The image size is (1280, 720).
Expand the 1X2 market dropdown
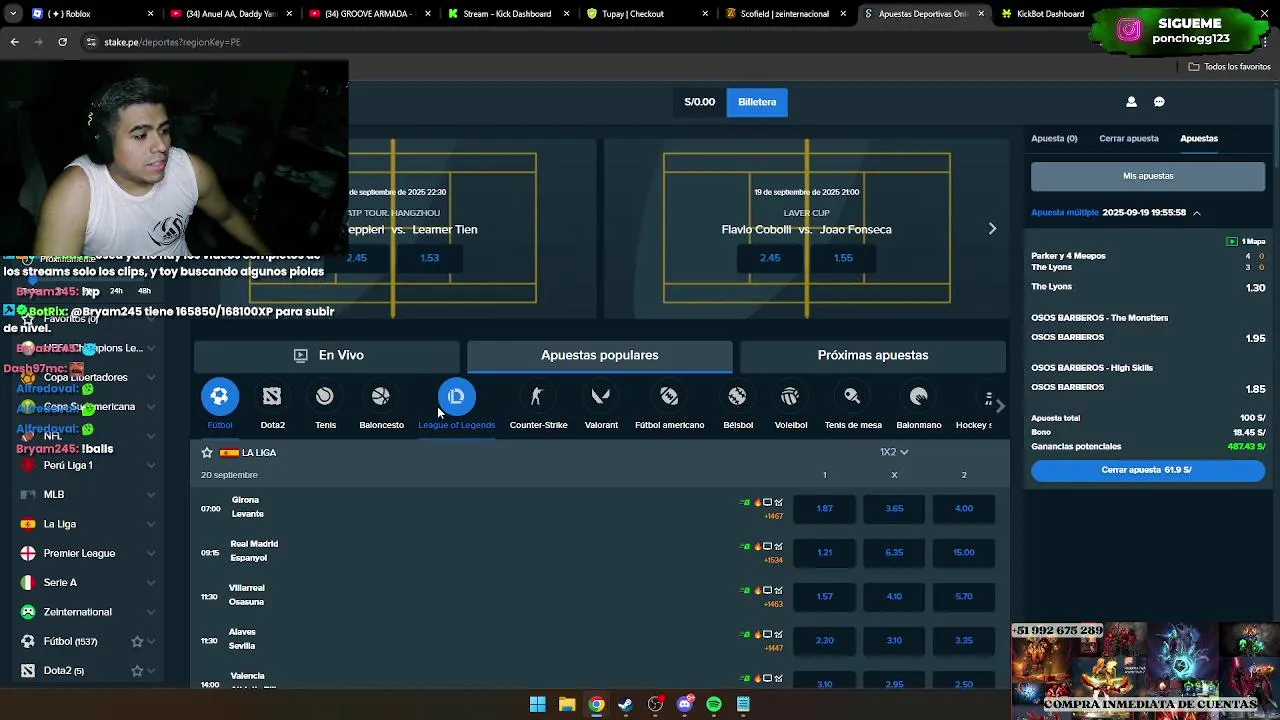click(x=894, y=452)
